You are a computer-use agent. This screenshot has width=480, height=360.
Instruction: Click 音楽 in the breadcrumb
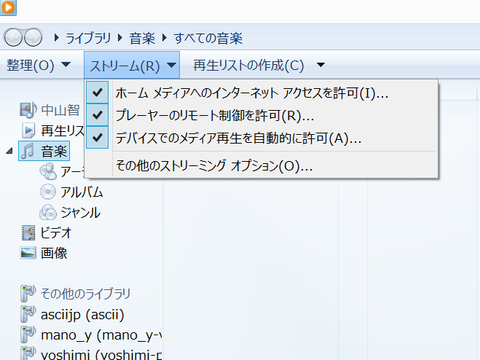pos(142,38)
